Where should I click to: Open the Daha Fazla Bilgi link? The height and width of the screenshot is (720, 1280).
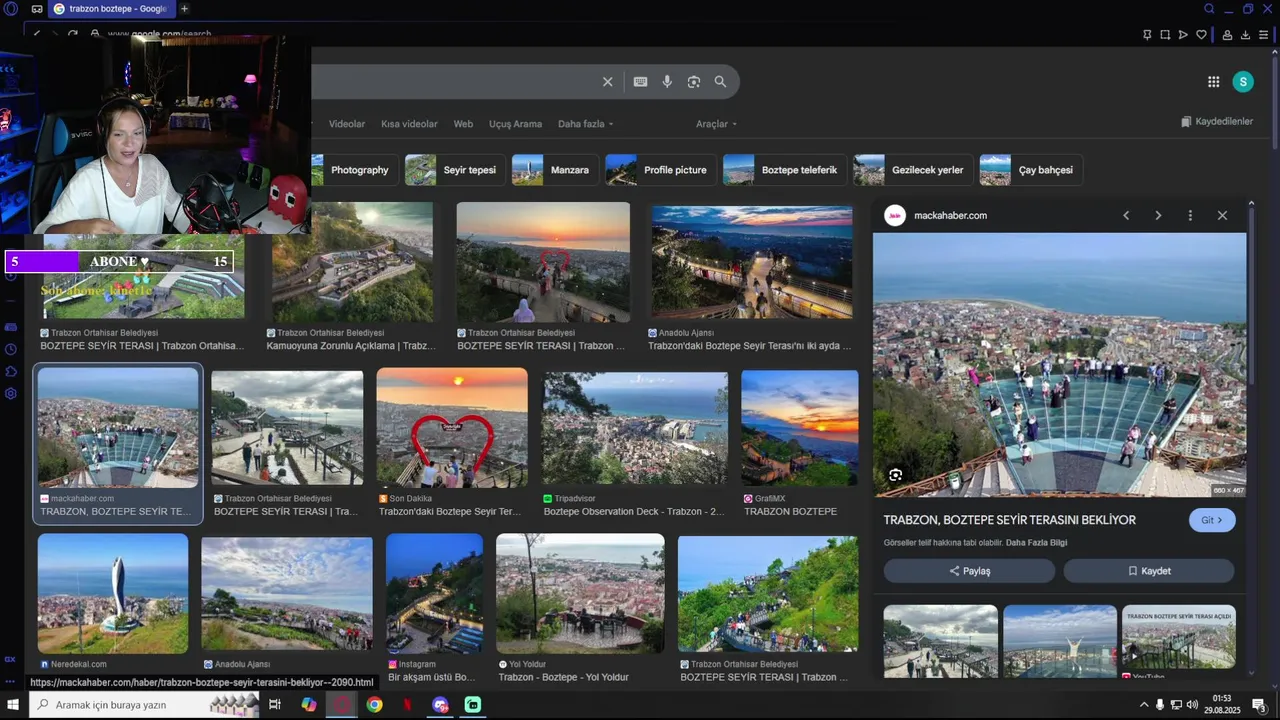1036,543
